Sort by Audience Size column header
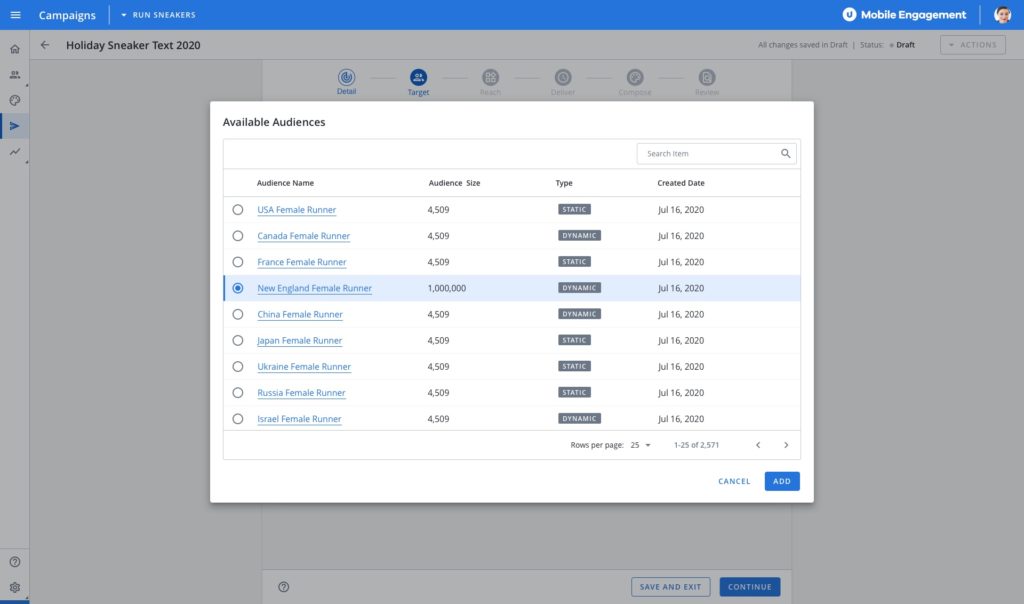The image size is (1024, 604). [455, 183]
